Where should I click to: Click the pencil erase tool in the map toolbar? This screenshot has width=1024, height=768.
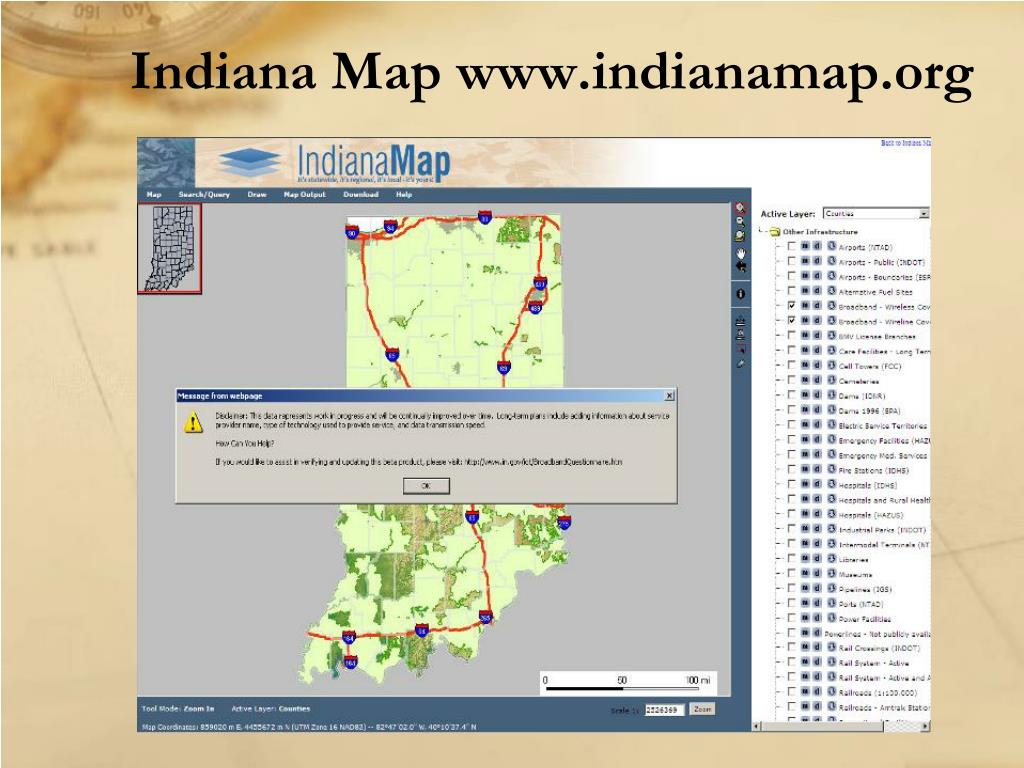pos(741,364)
